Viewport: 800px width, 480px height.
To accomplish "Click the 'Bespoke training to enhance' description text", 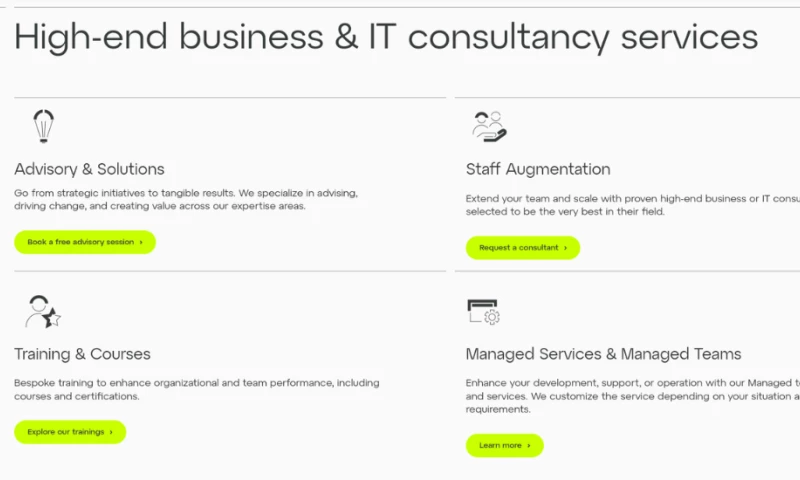I will pos(197,389).
